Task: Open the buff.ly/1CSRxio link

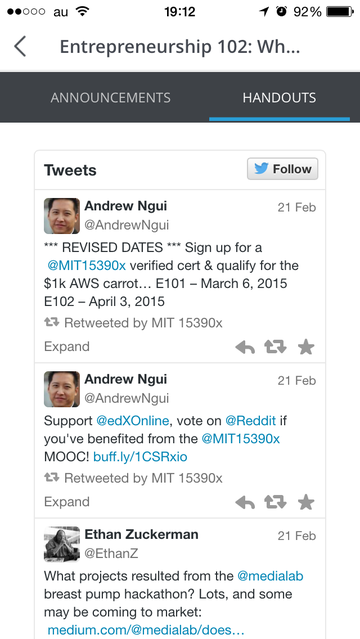Action: tap(140, 457)
